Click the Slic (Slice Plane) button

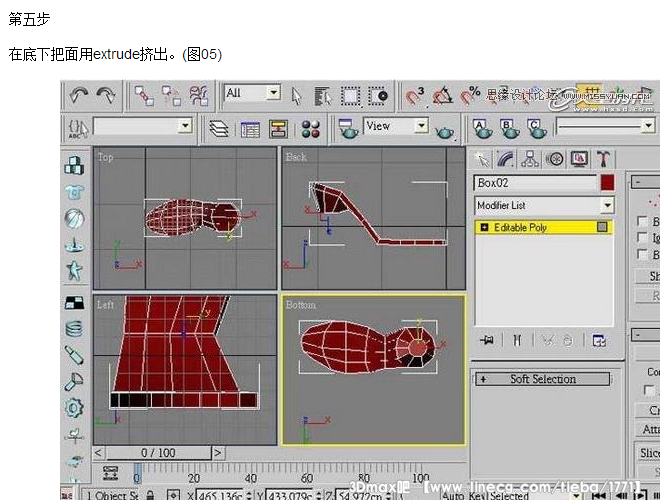tap(649, 453)
